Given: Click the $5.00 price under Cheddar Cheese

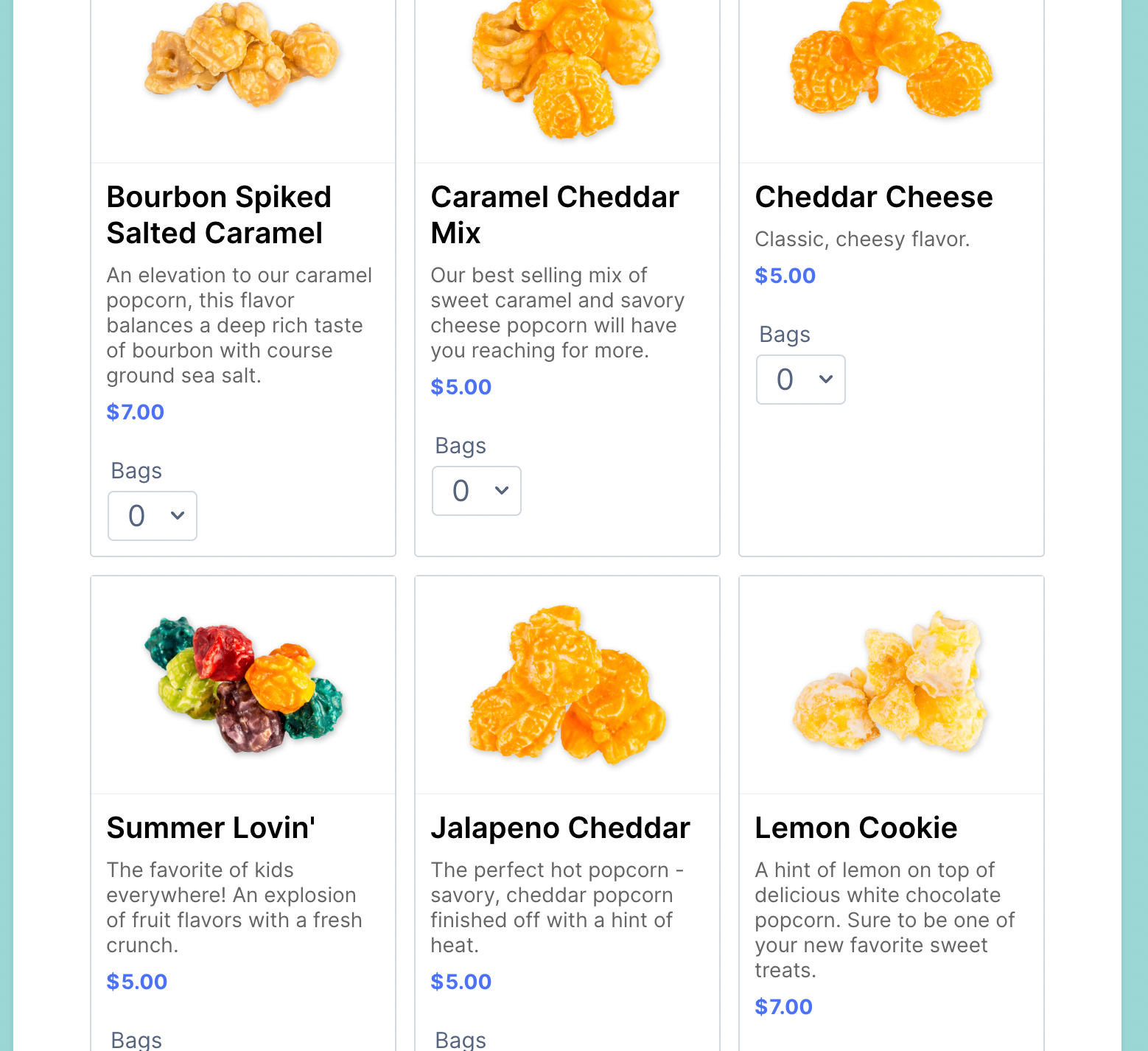Looking at the screenshot, I should (785, 275).
